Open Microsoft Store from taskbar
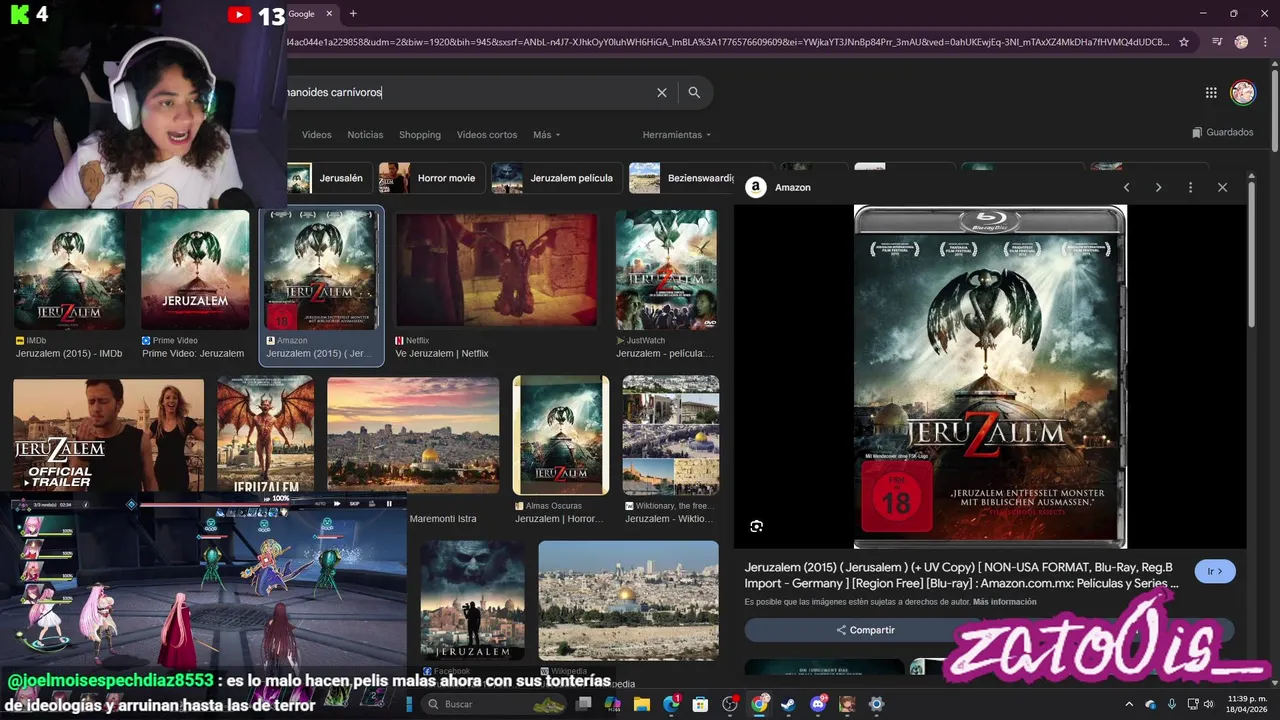 coord(700,704)
